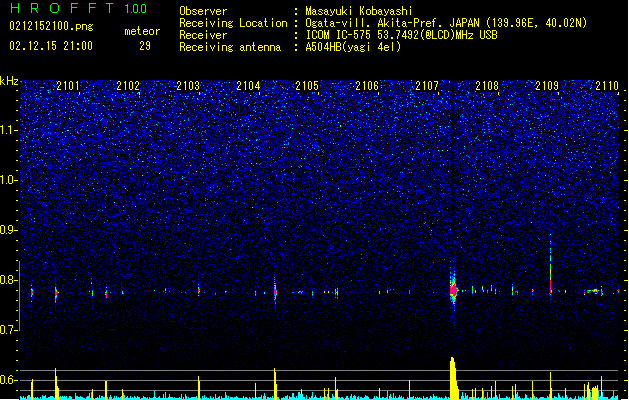Click the large red meteor echo after 2107
629x400 pixels.
[x=453, y=290]
